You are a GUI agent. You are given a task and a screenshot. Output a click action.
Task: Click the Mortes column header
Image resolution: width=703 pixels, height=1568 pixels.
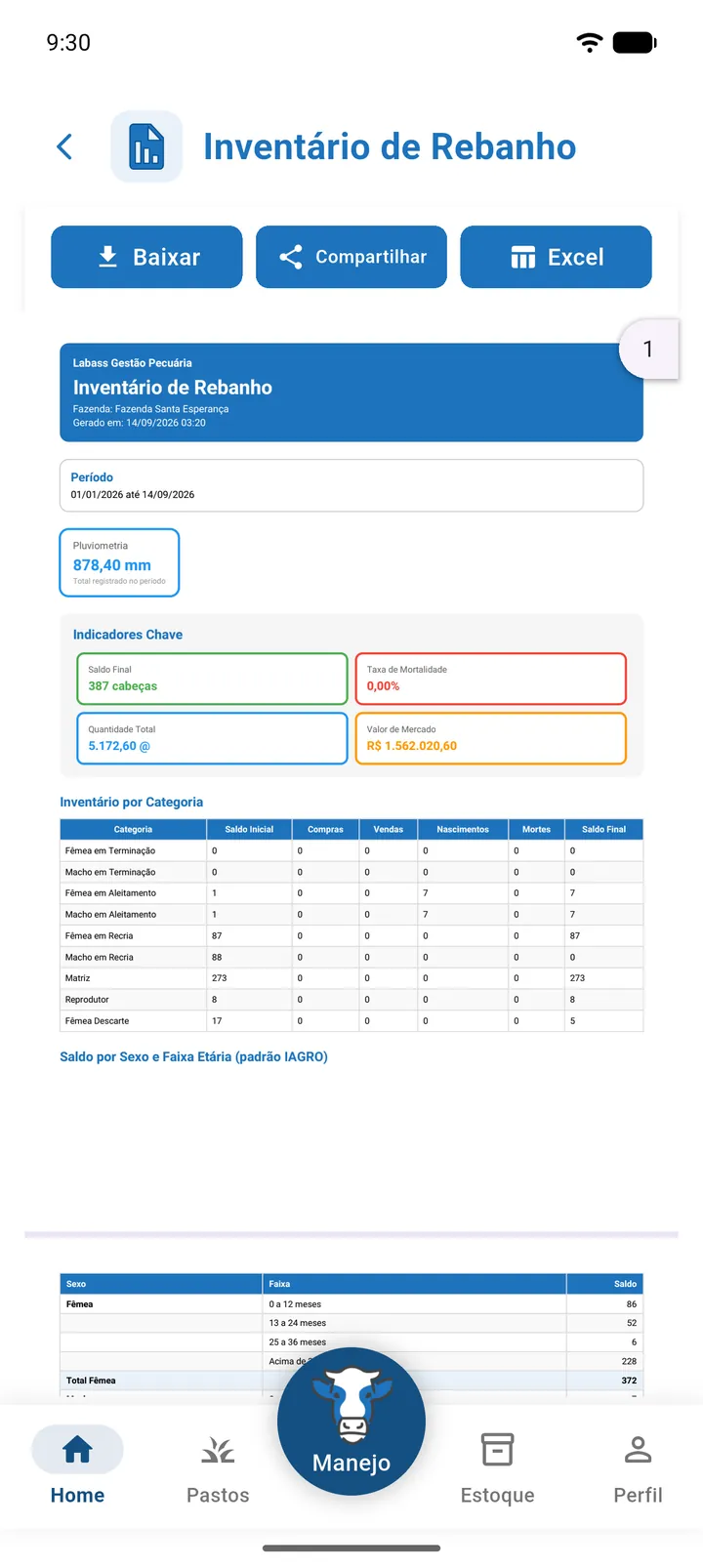(x=536, y=829)
